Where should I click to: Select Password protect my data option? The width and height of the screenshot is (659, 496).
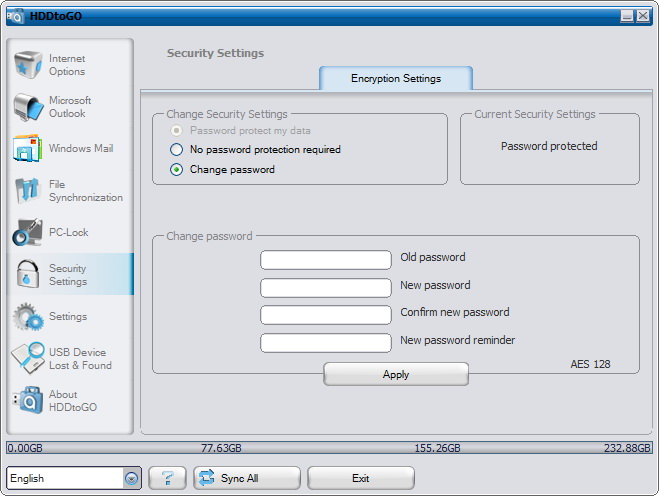click(x=177, y=131)
